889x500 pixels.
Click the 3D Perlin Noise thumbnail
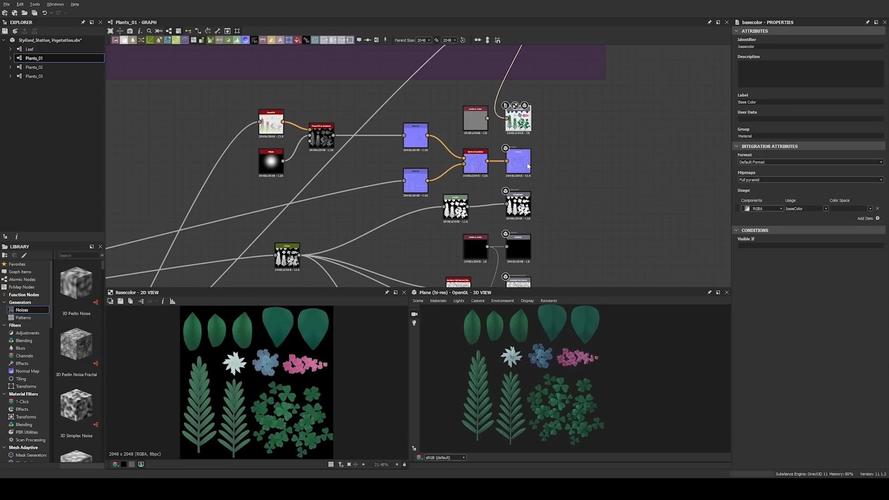76,285
